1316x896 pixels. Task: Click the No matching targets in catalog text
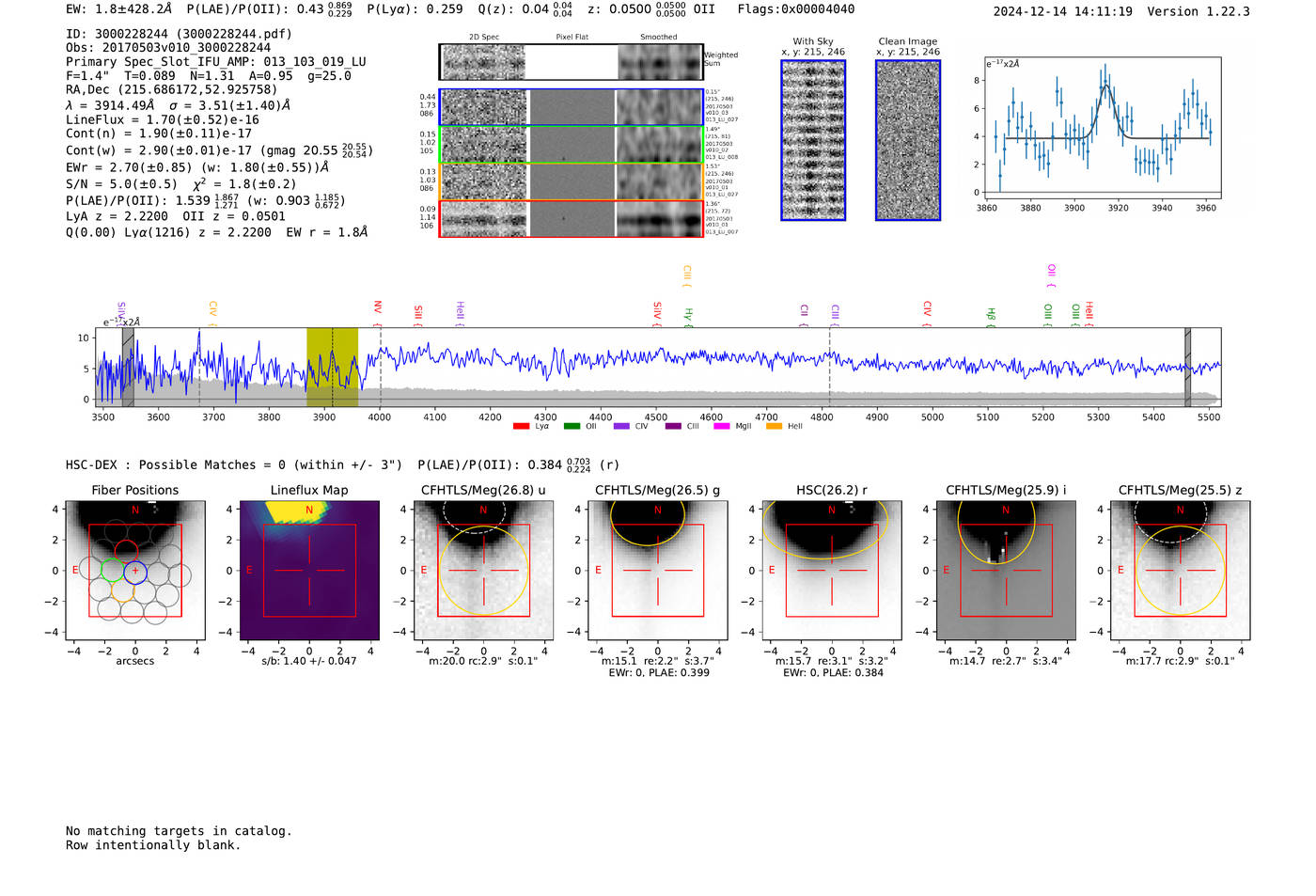179,831
